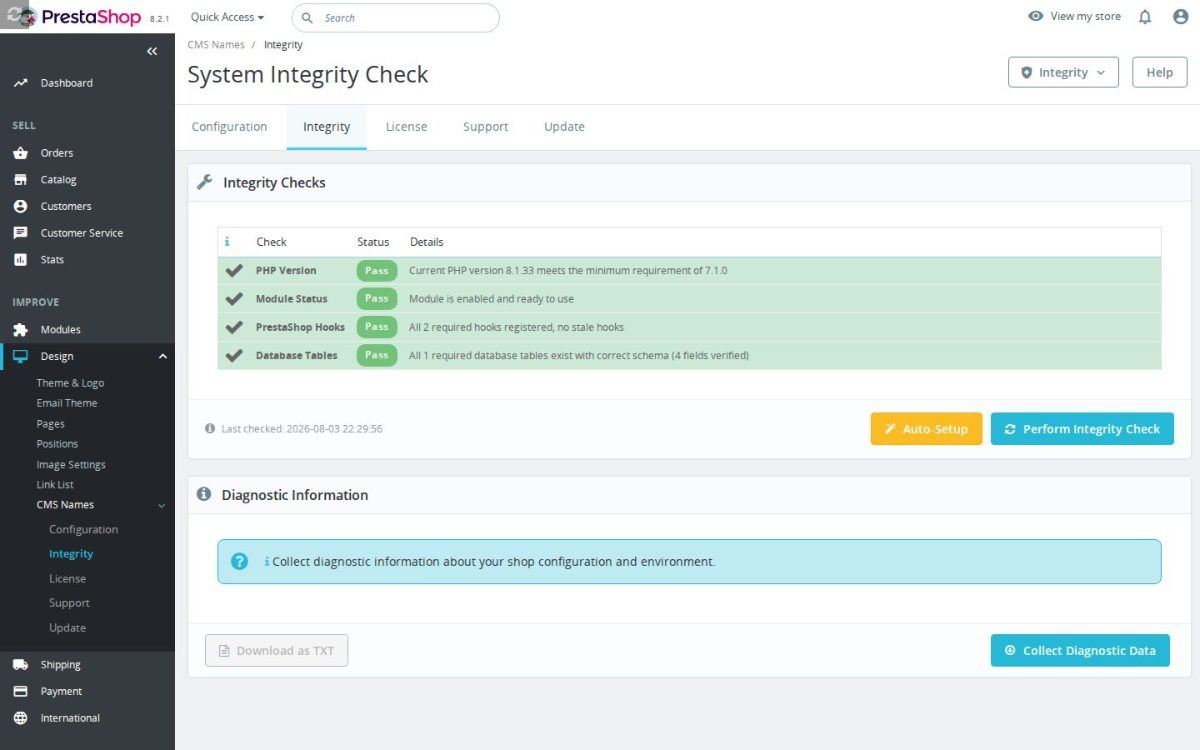
Task: Click the Payment card icon
Action: [20, 691]
